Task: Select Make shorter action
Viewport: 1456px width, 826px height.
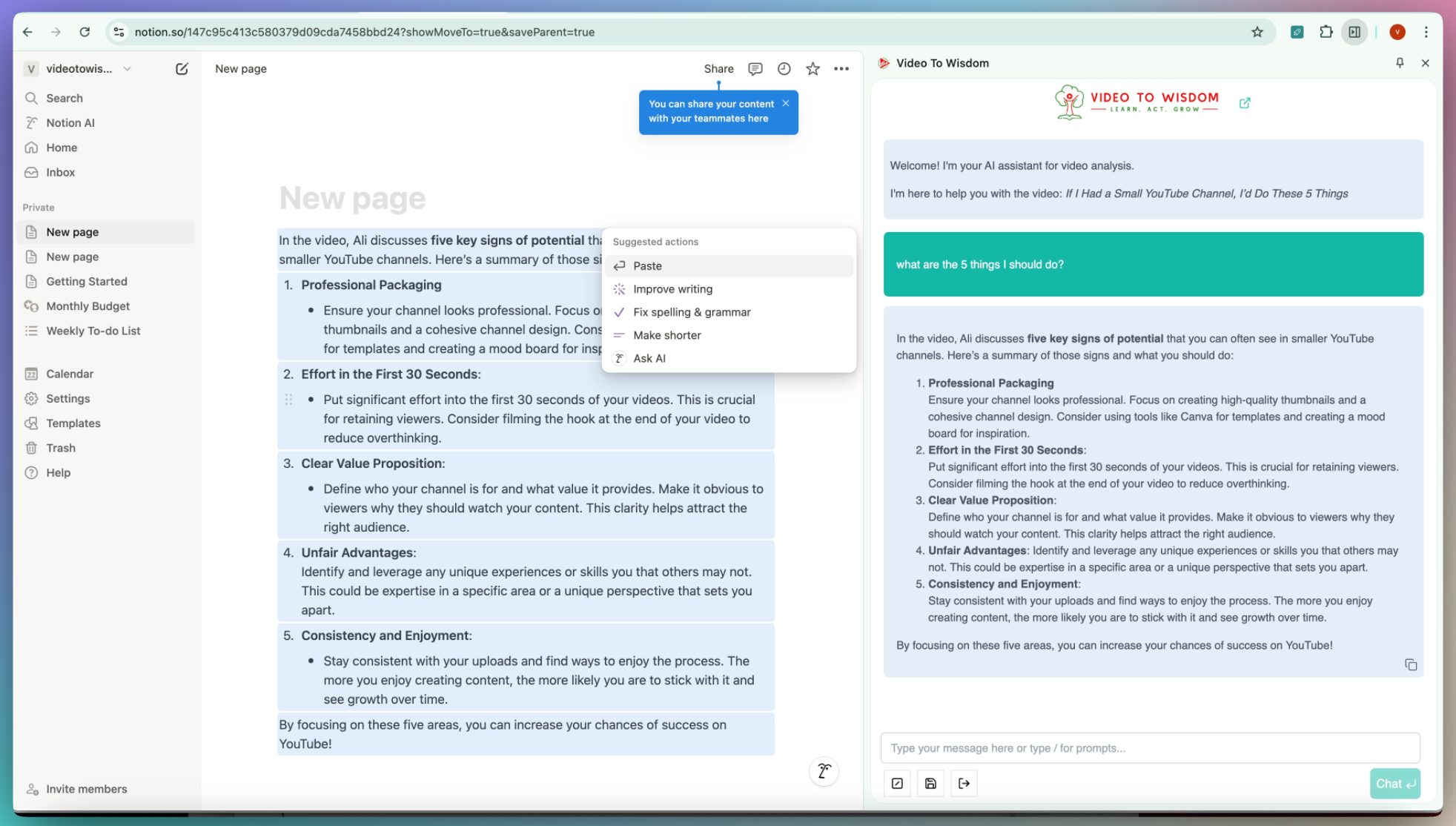Action: pos(729,335)
